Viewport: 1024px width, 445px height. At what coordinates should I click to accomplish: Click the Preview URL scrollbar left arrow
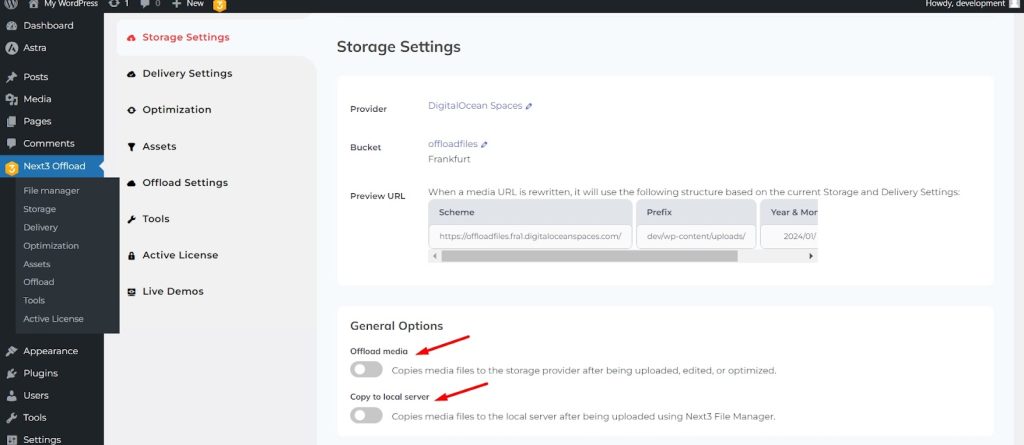coord(435,256)
